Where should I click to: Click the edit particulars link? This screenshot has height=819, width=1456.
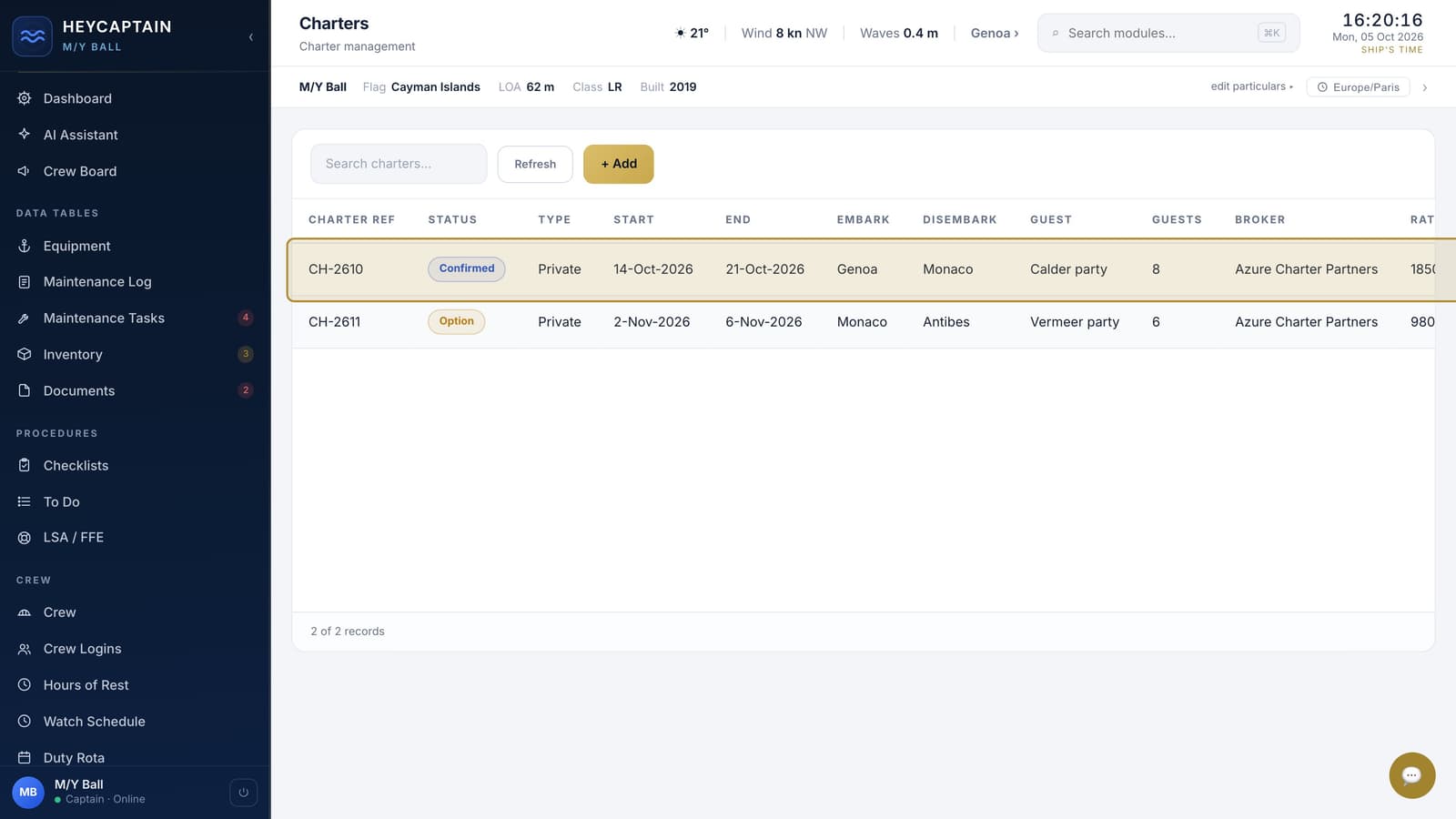[1251, 86]
